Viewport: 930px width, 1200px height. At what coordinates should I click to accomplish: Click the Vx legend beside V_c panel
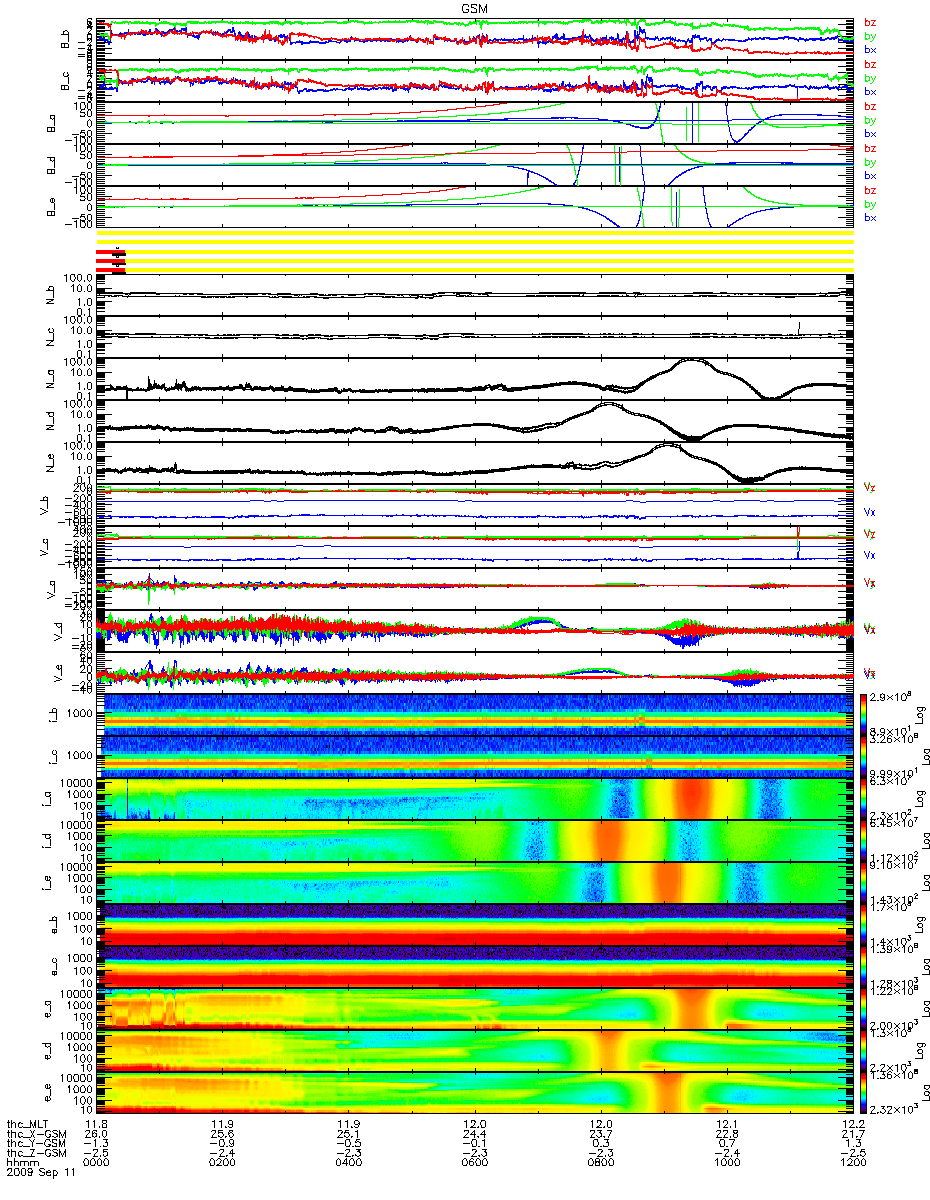coord(870,554)
